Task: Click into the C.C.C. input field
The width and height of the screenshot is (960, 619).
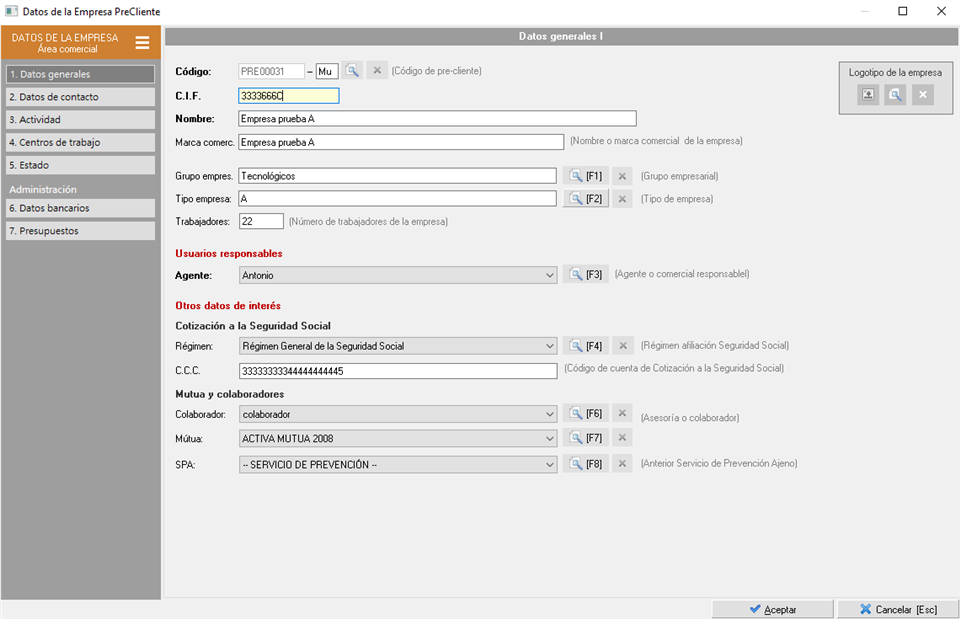Action: (397, 371)
